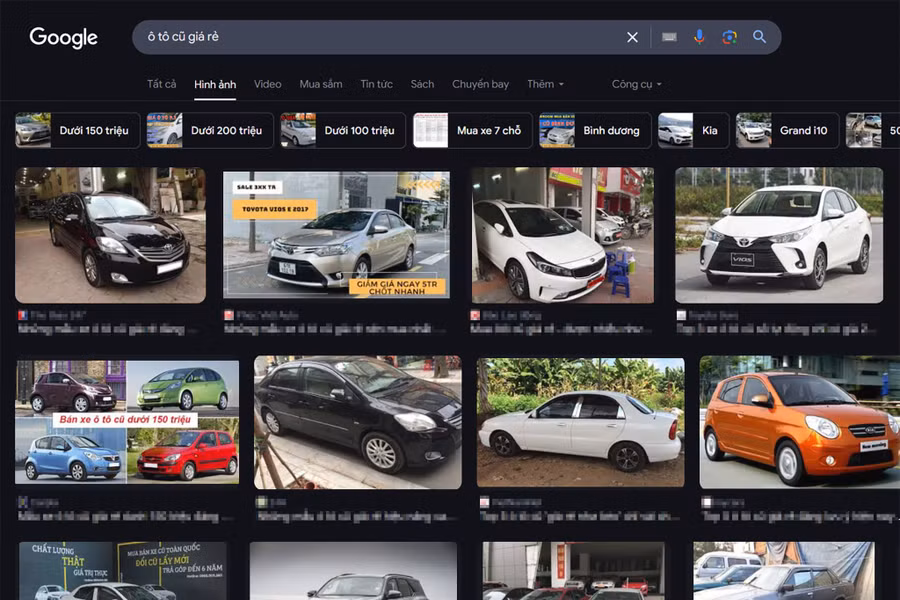Open the on-screen keyboard icon
900x600 pixels.
point(669,37)
